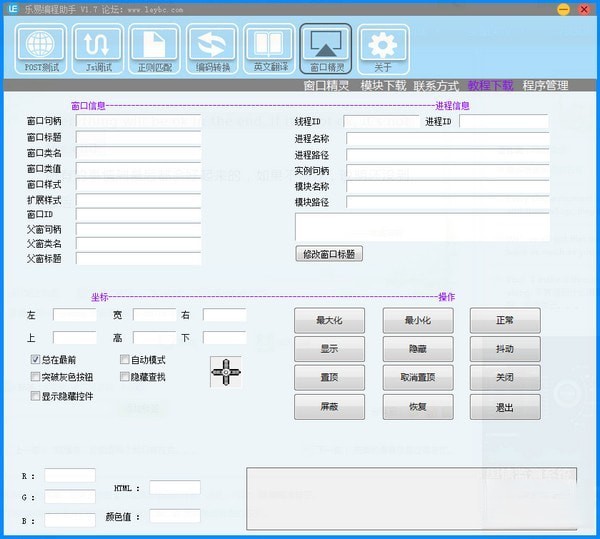Screen dimensions: 600x539
Task: Click the 正常 button
Action: click(x=505, y=320)
